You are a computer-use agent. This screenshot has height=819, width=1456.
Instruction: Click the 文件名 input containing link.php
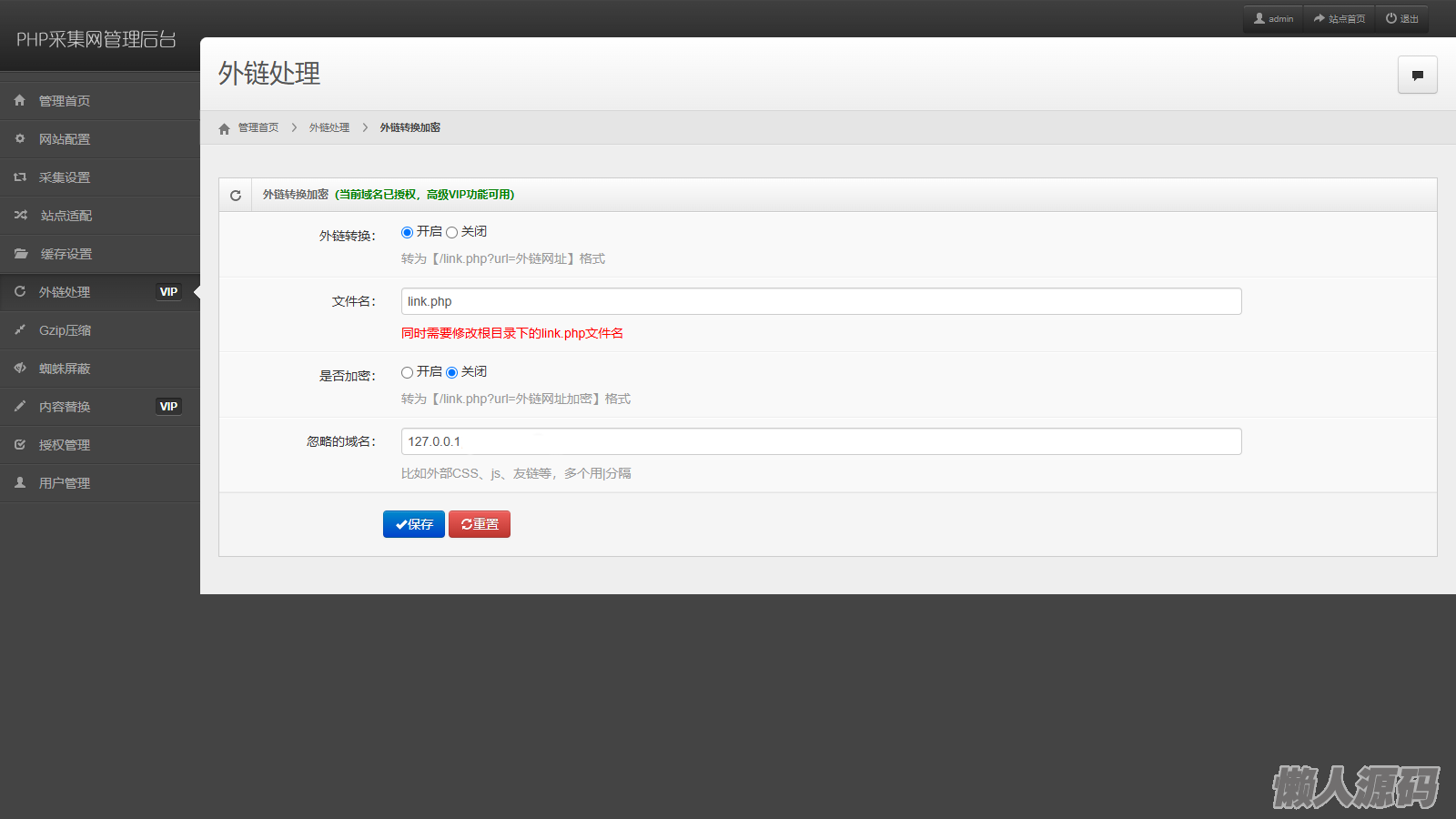click(x=821, y=301)
